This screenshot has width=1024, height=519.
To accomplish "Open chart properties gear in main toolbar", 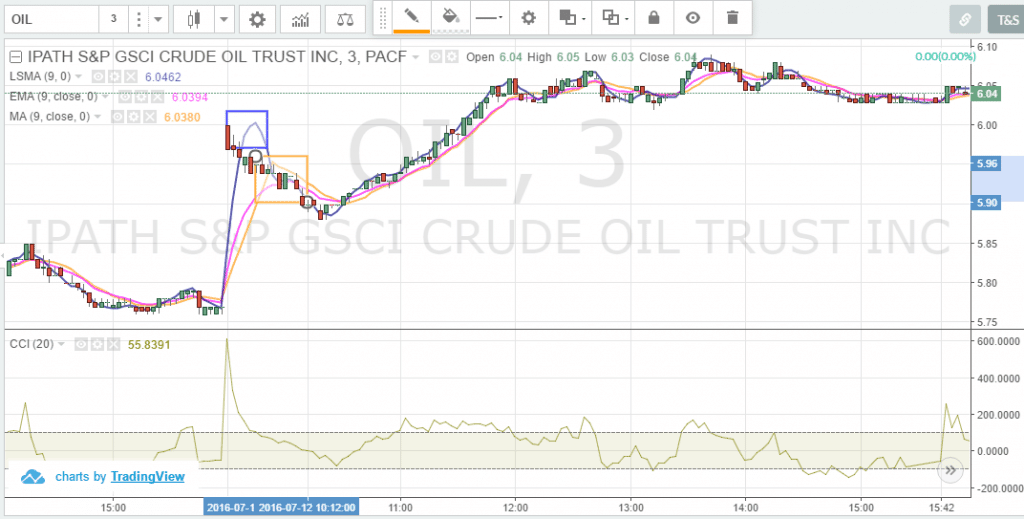I will tap(258, 19).
